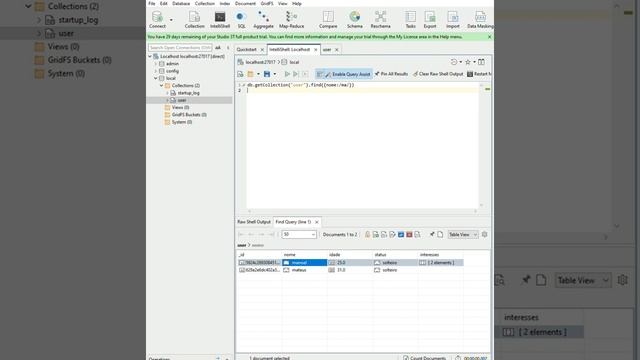This screenshot has width=640, height=360.
Task: Select the Views (0) folder
Action: click(180, 107)
